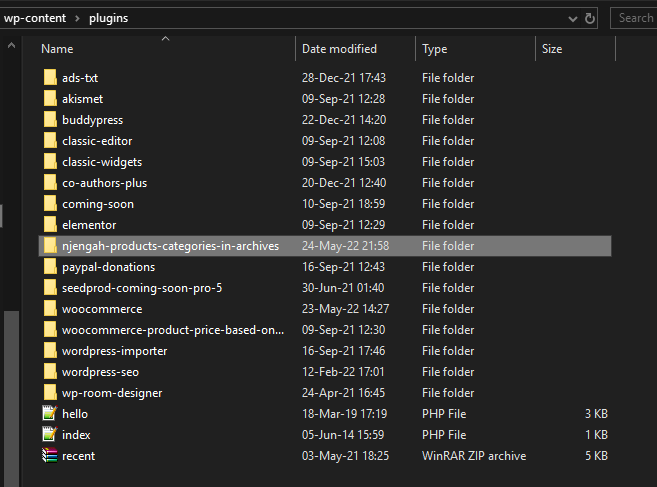Click the hello PHP file icon
This screenshot has height=487, width=657.
(x=49, y=413)
